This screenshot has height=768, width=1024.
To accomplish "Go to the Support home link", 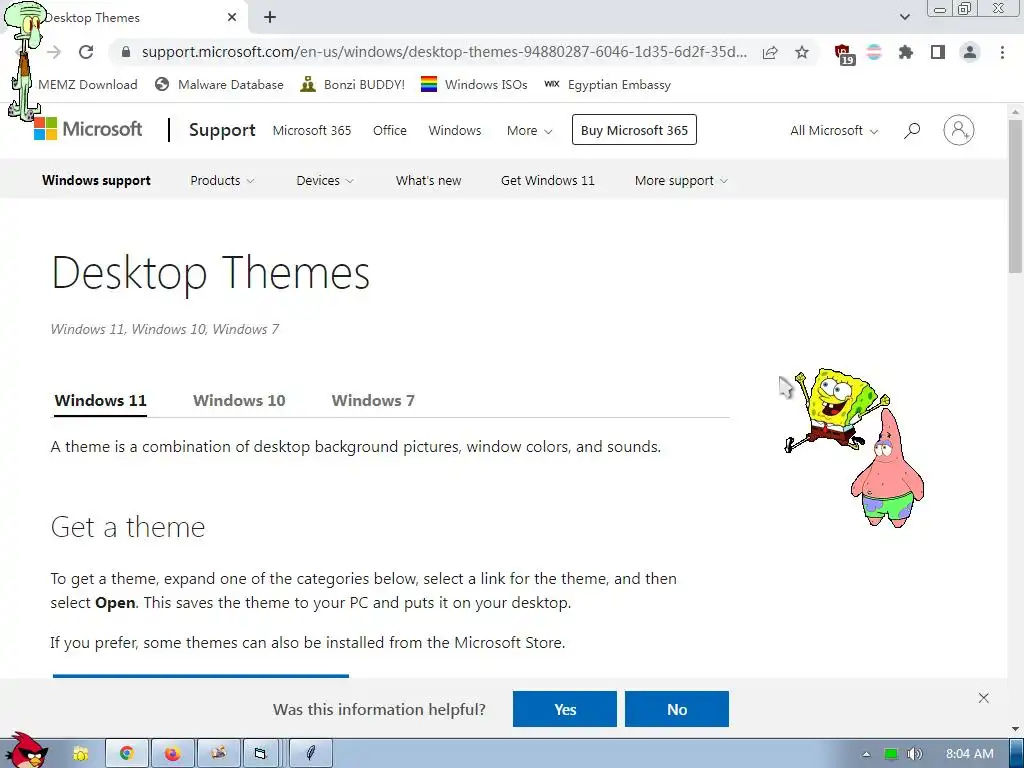I will (x=222, y=130).
